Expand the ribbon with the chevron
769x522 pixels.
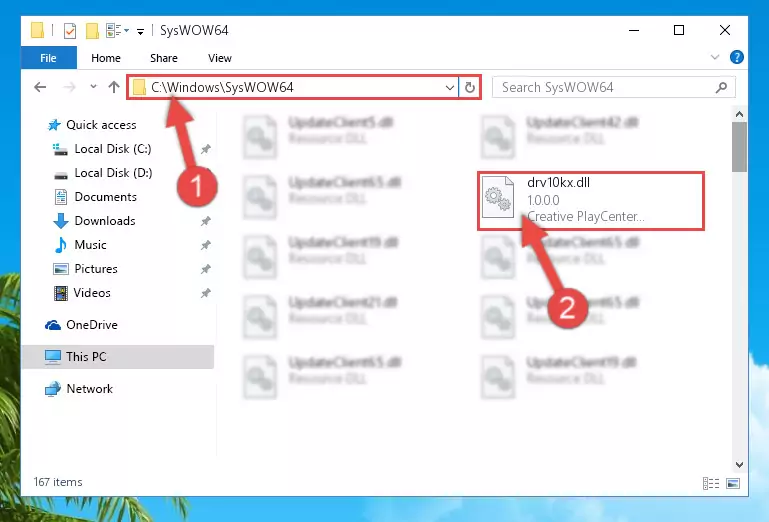tap(715, 57)
